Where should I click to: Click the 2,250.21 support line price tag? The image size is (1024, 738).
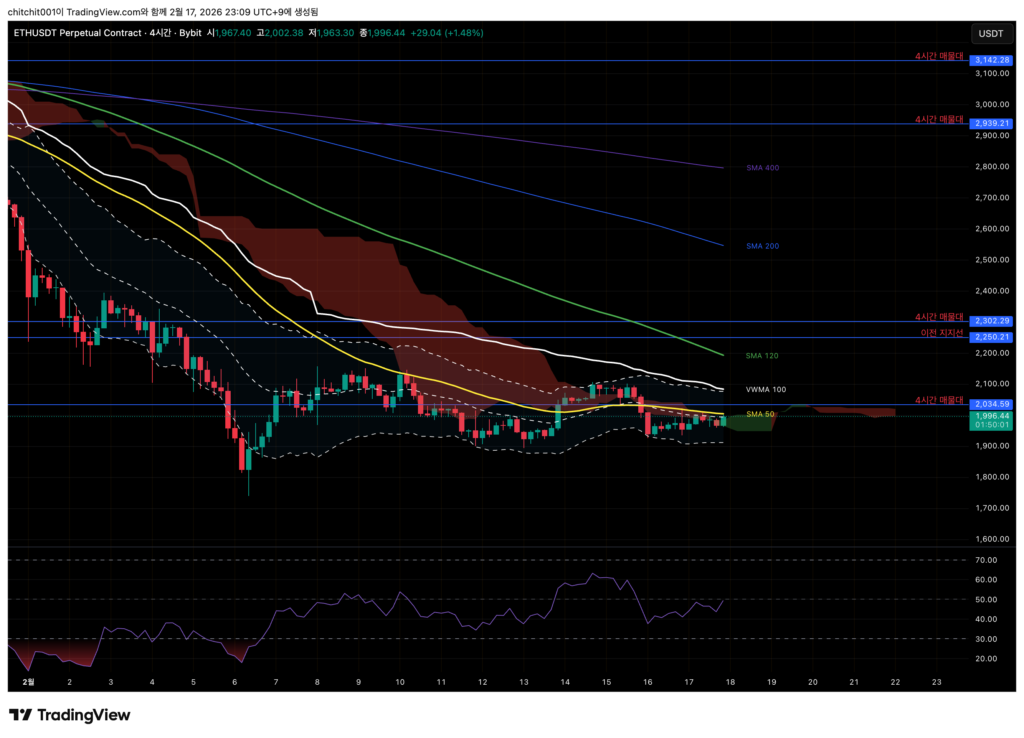click(991, 337)
